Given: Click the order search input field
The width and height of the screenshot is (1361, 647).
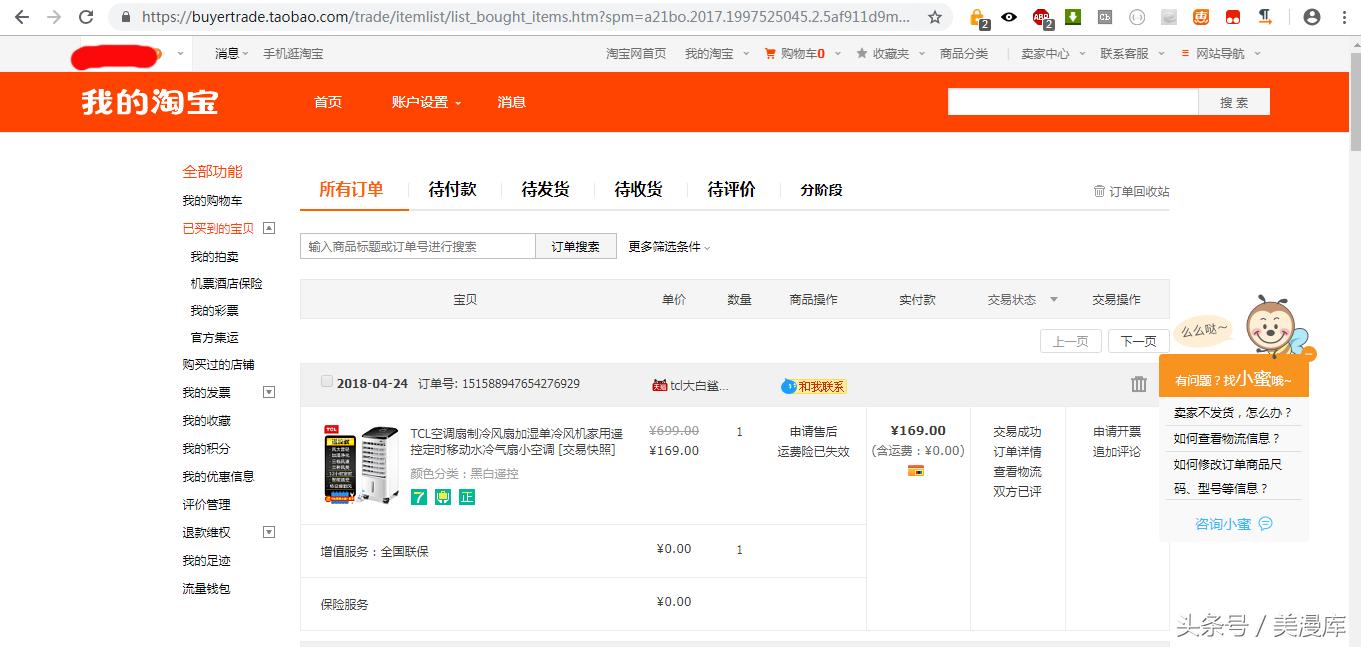Looking at the screenshot, I should point(420,245).
